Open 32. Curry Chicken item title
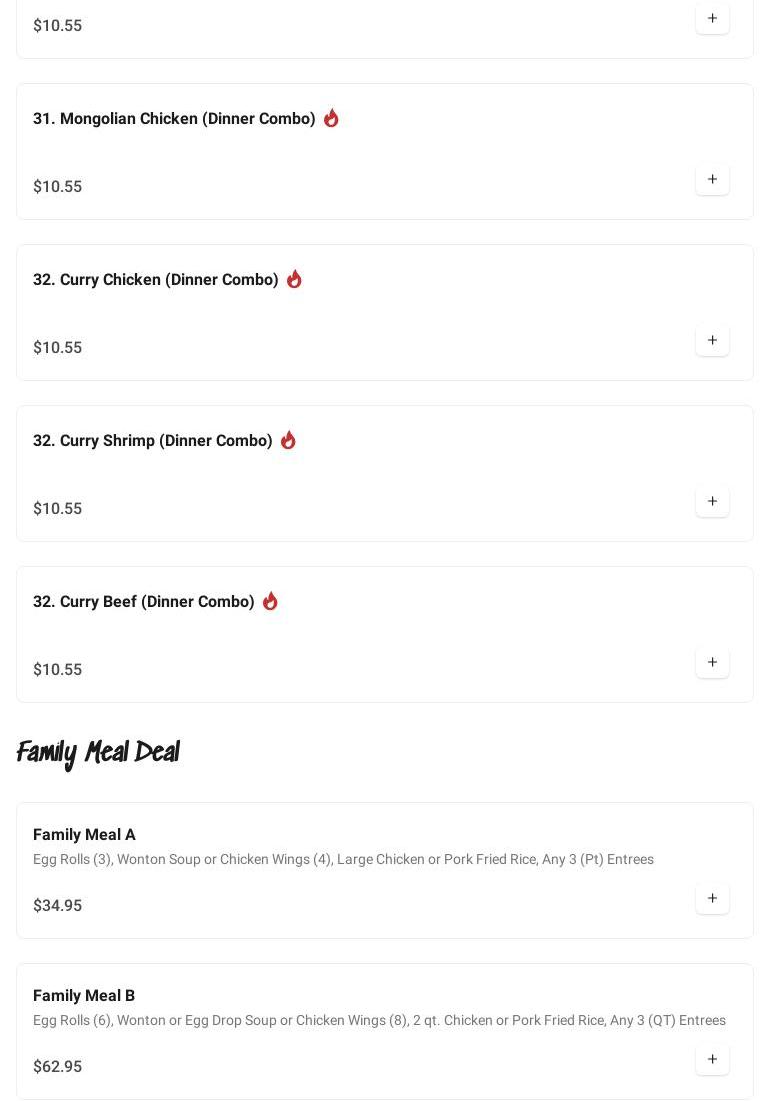The image size is (770, 1101). tap(156, 280)
